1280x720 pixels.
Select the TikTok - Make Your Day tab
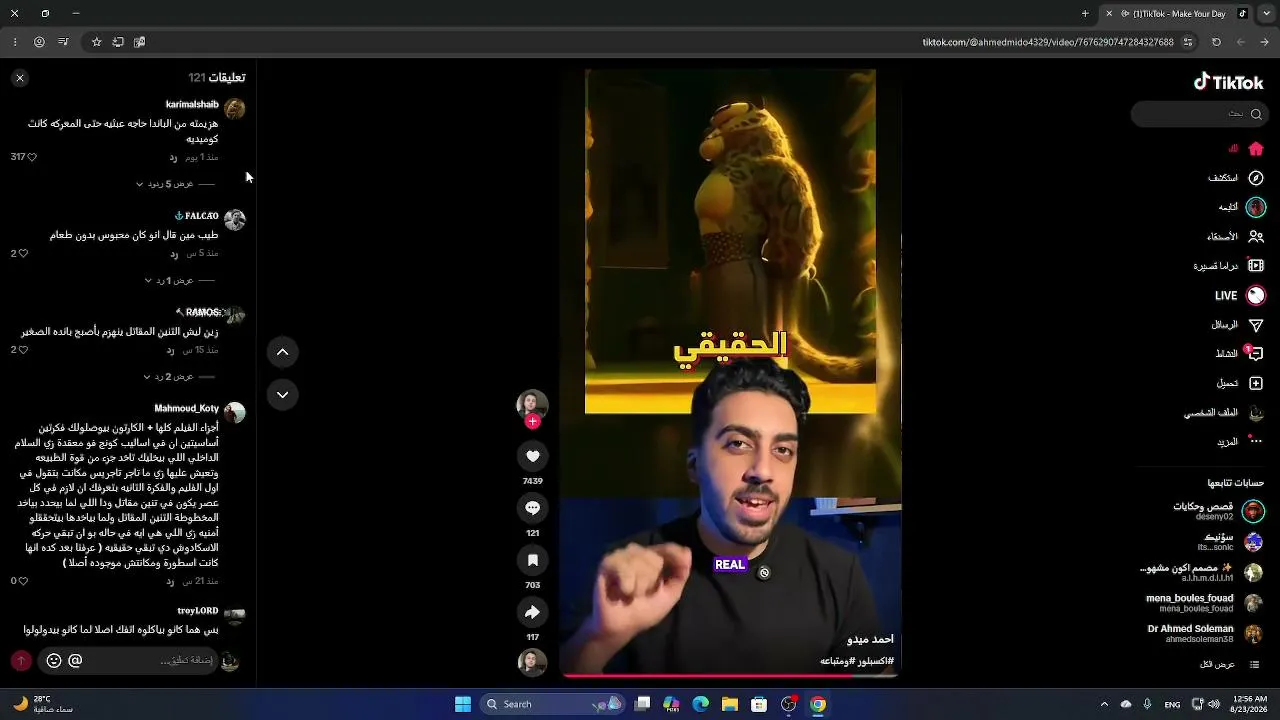coord(1176,14)
